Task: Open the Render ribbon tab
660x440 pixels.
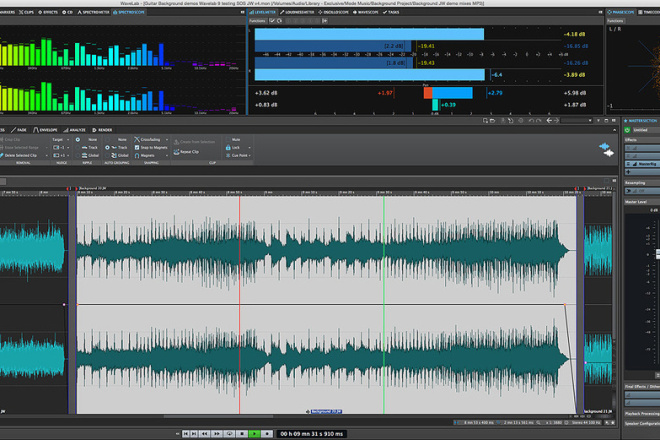Action: [102, 130]
